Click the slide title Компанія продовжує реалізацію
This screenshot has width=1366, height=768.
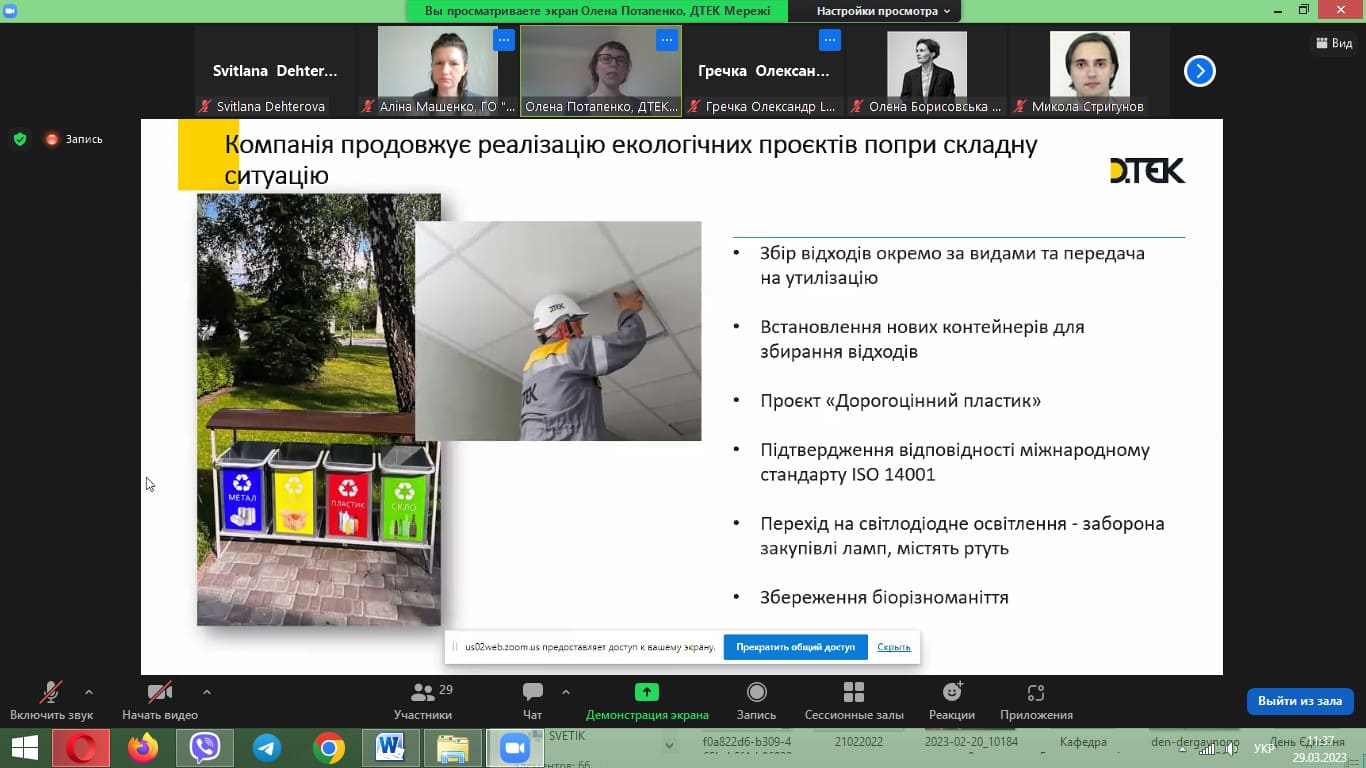pyautogui.click(x=631, y=160)
